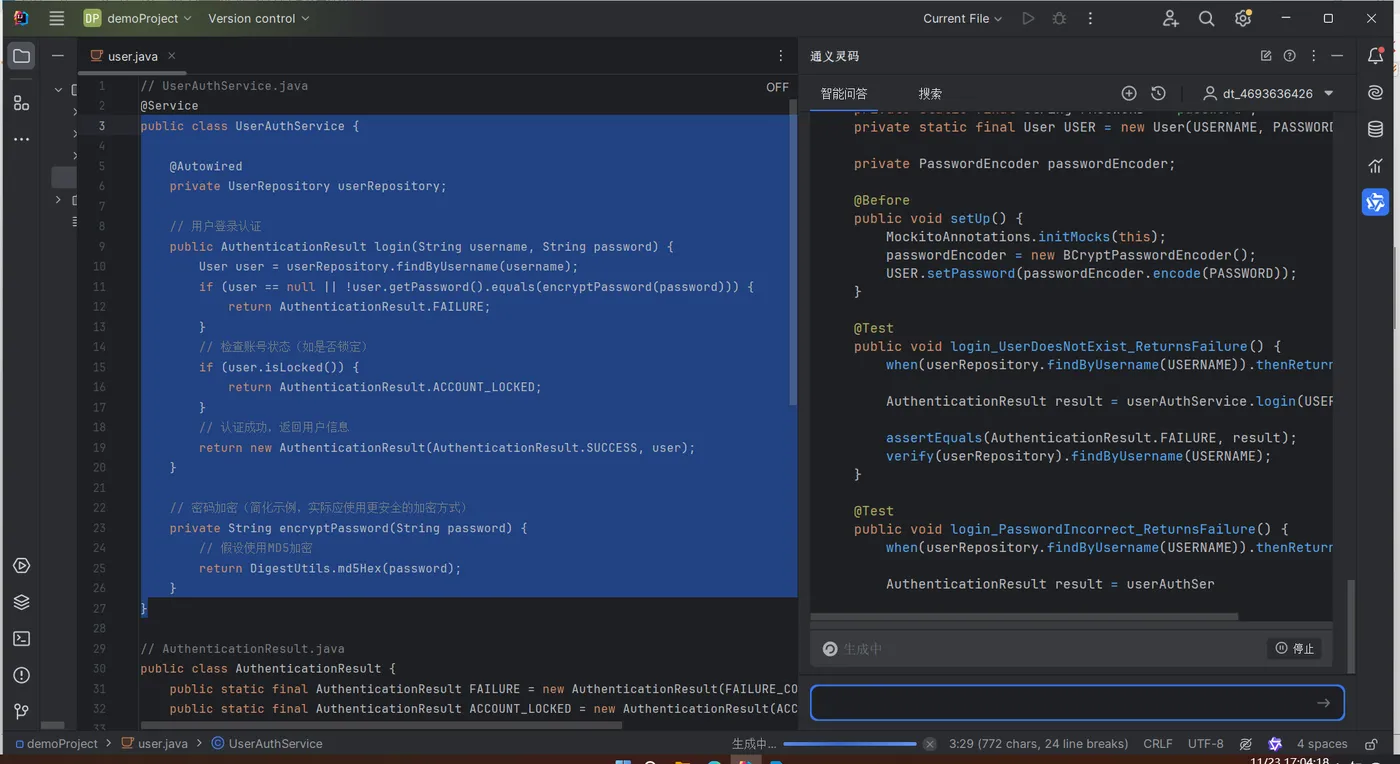Toggle the crossed-eye status bar icon
The height and width of the screenshot is (764, 1400).
pos(1245,744)
